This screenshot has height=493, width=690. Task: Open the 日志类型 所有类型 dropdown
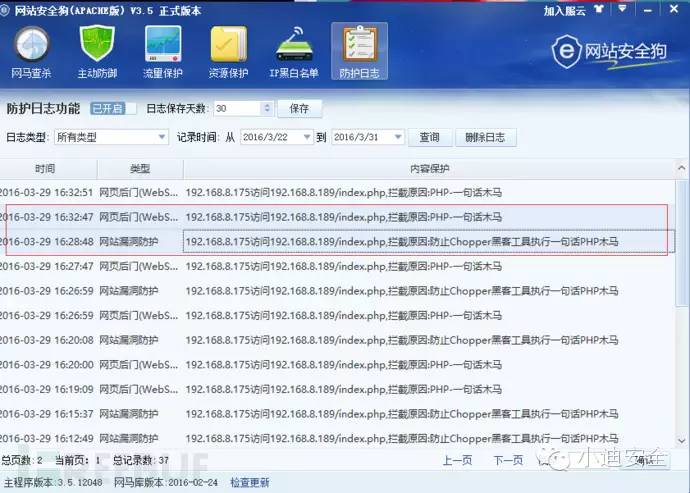click(x=111, y=137)
